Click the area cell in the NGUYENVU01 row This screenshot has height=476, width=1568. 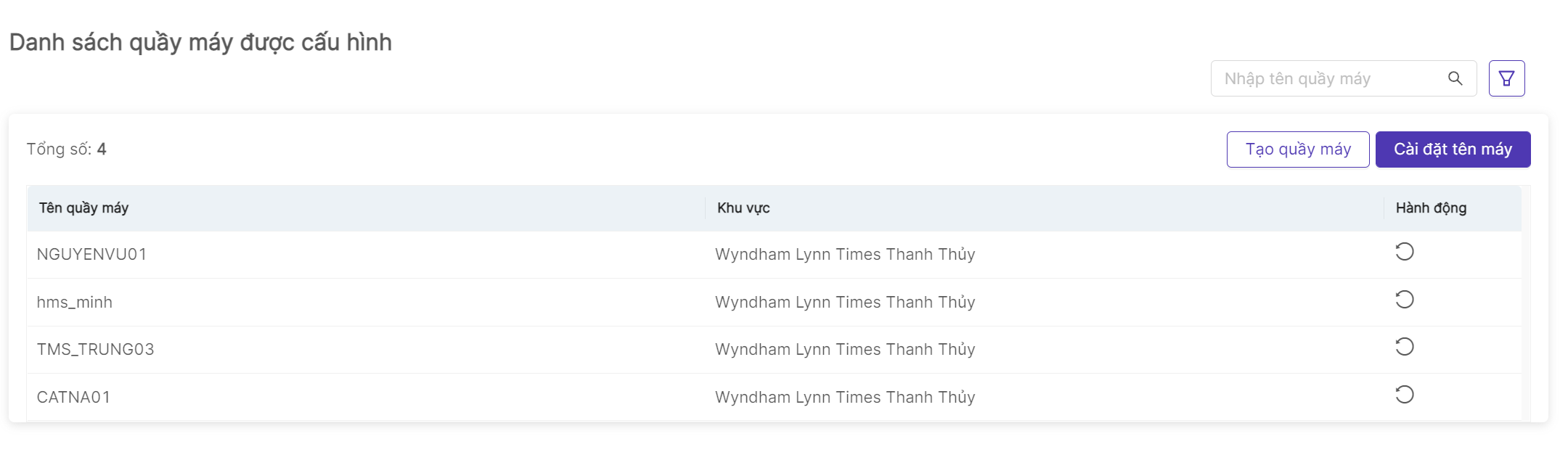coord(844,255)
